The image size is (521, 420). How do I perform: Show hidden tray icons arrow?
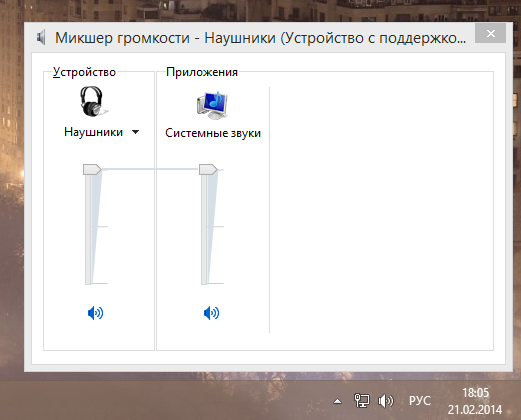point(337,401)
